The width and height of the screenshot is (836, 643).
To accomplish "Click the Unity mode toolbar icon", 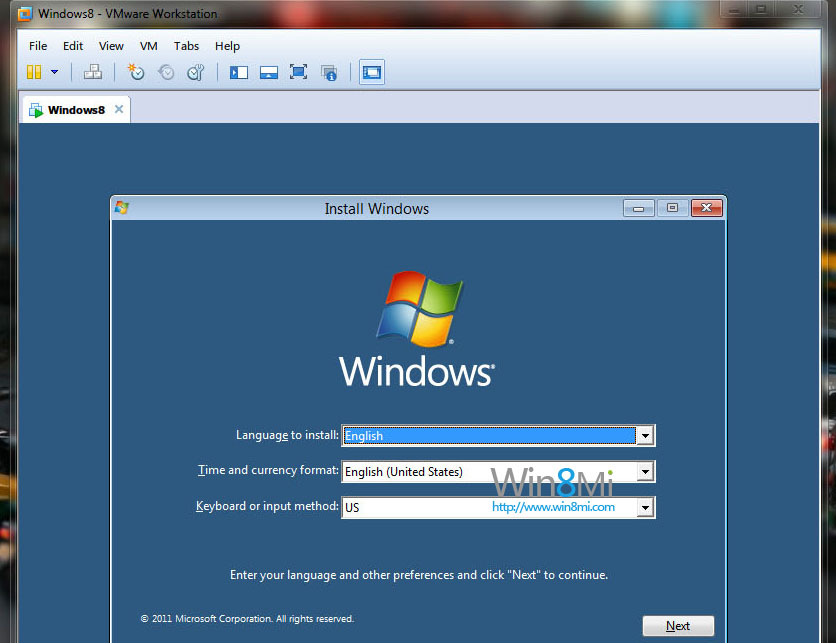I will 328,72.
